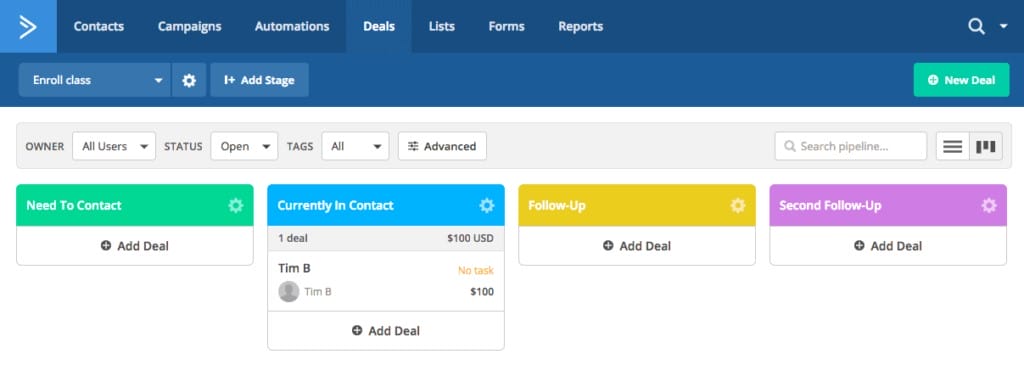Add Deal under Follow-Up
This screenshot has width=1024, height=389.
[x=637, y=246]
